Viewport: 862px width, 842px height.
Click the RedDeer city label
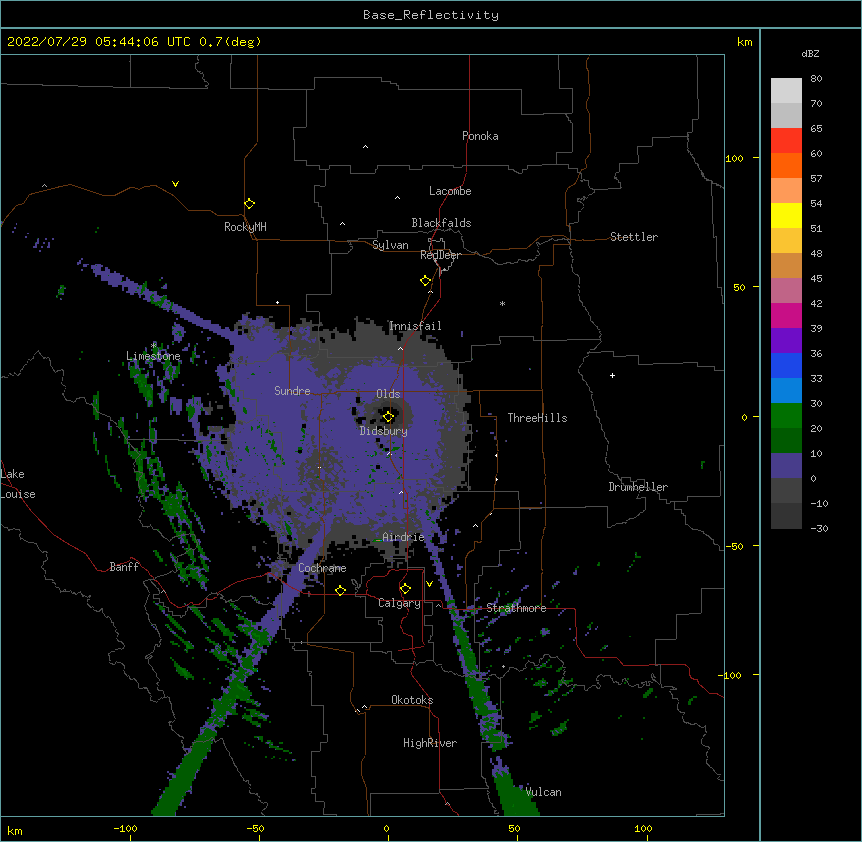pyautogui.click(x=440, y=255)
